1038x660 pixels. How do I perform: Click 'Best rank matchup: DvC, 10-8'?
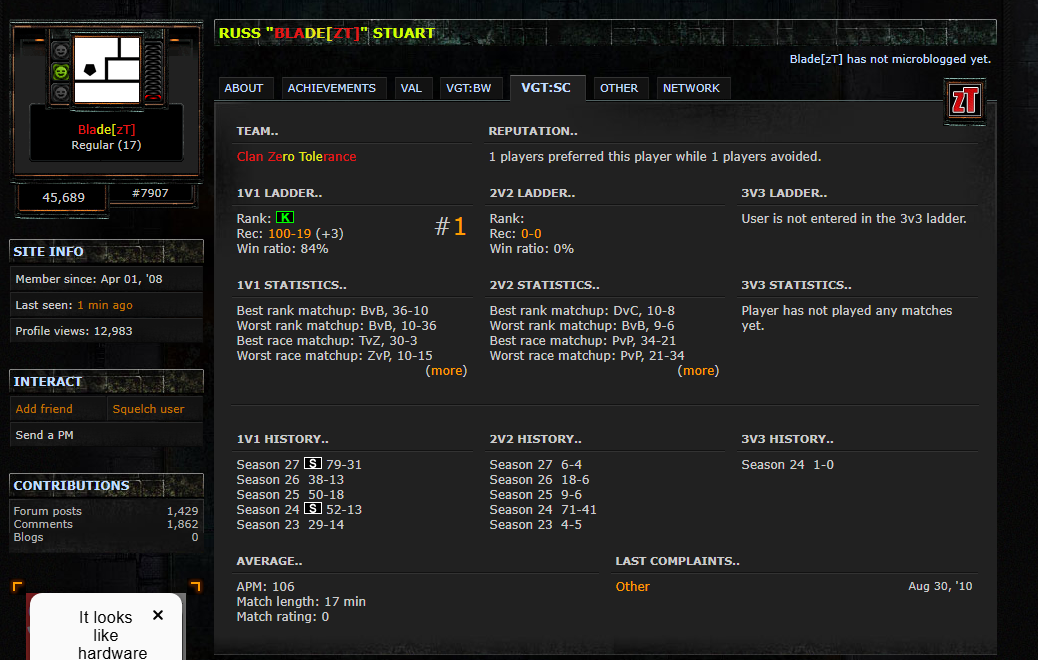click(x=582, y=310)
